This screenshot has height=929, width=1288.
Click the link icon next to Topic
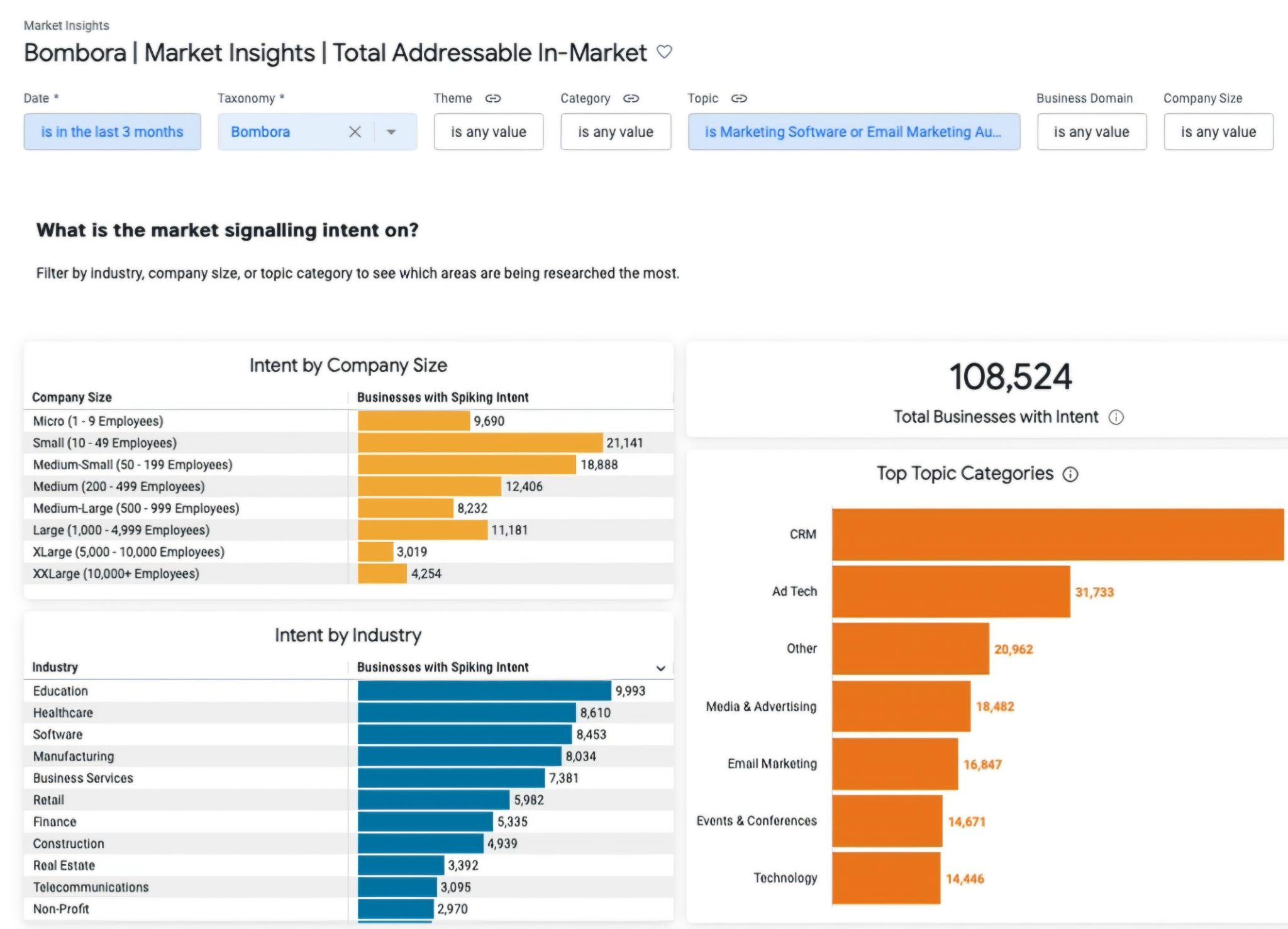pyautogui.click(x=739, y=98)
